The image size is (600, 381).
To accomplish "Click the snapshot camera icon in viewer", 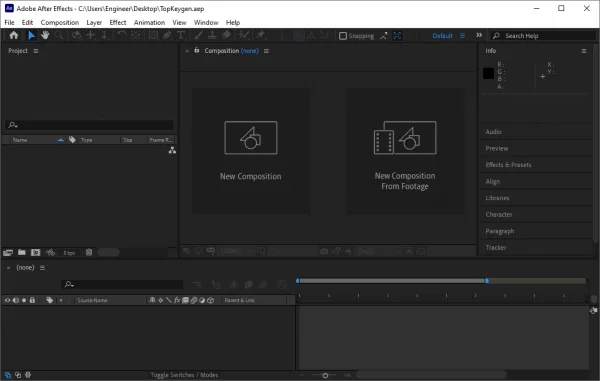I will (x=324, y=251).
